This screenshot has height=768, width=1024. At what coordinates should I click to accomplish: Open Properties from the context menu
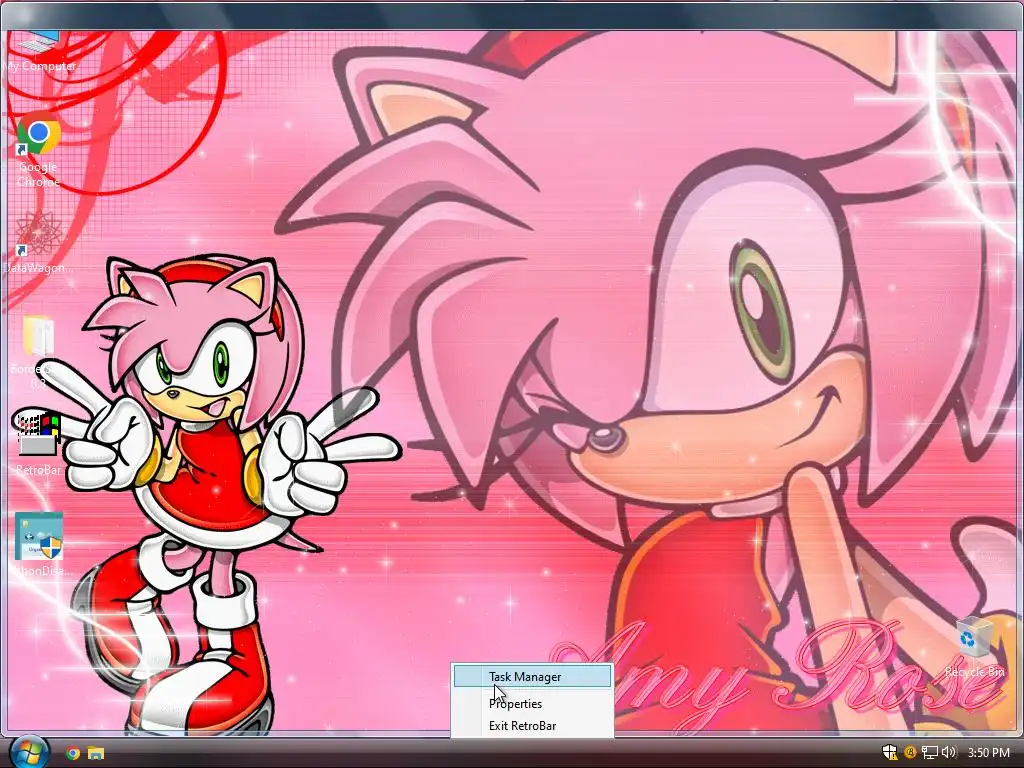pos(532,703)
